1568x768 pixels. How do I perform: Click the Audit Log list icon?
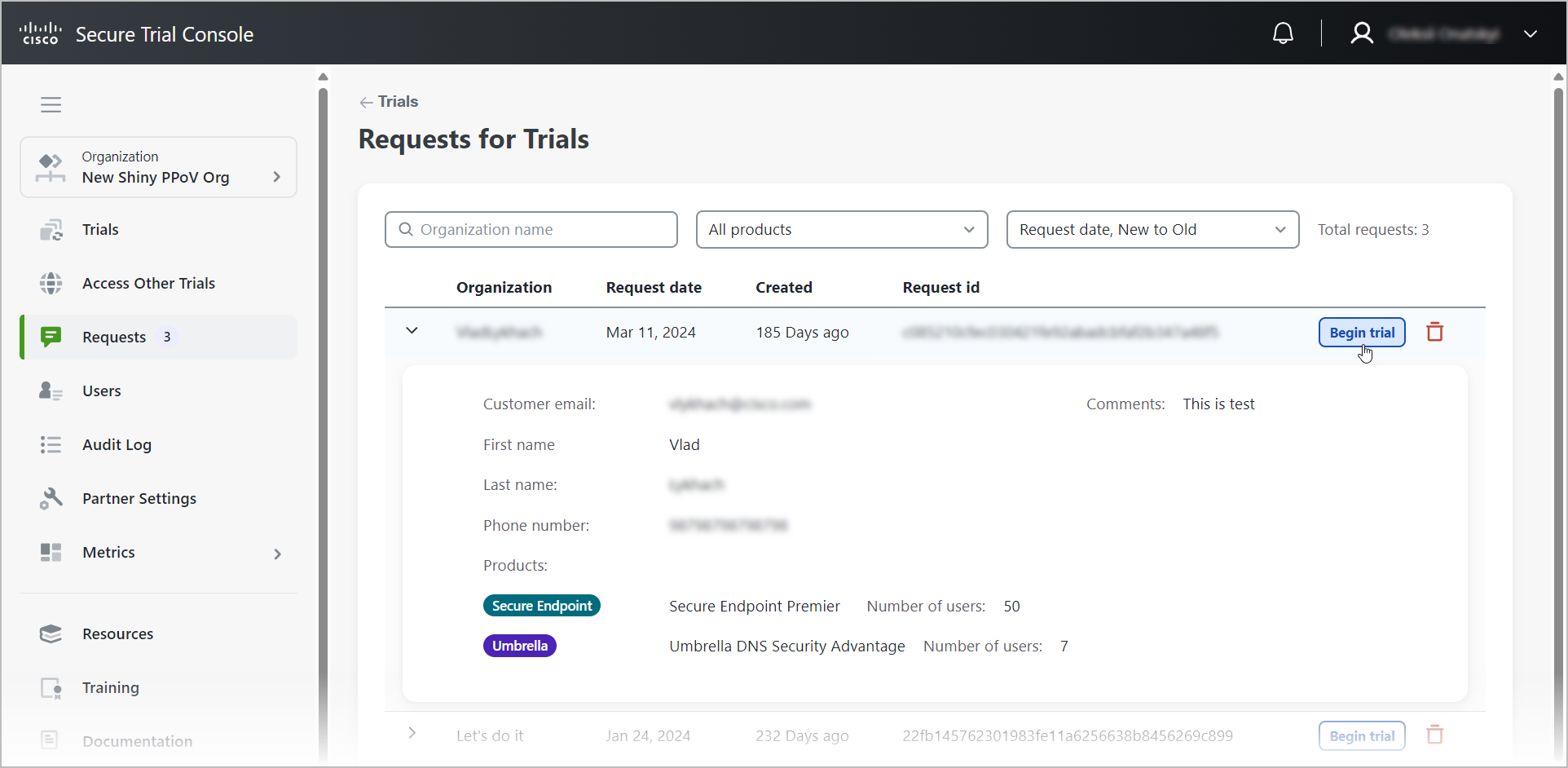tap(51, 445)
